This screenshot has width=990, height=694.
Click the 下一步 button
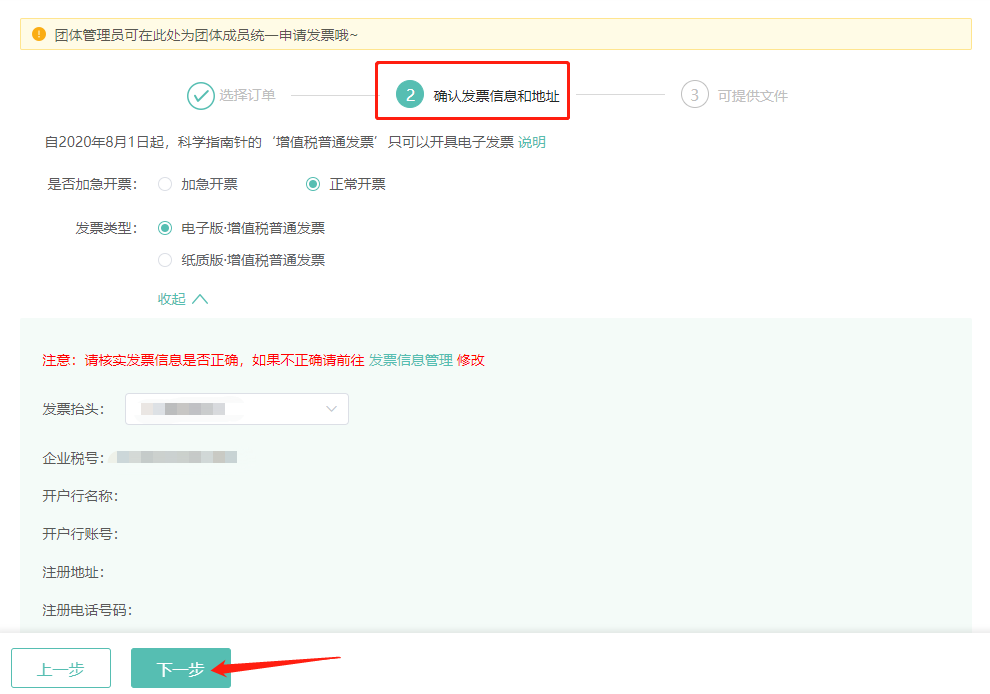click(180, 668)
